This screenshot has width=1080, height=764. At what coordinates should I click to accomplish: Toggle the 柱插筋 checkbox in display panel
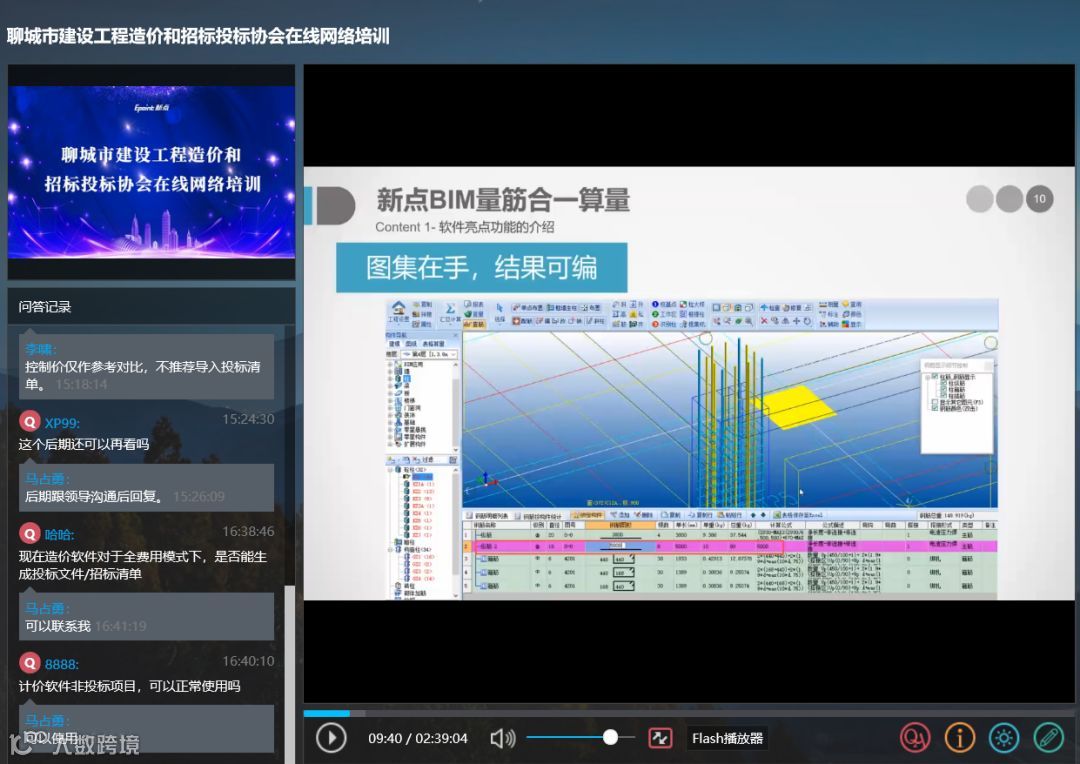pos(944,395)
